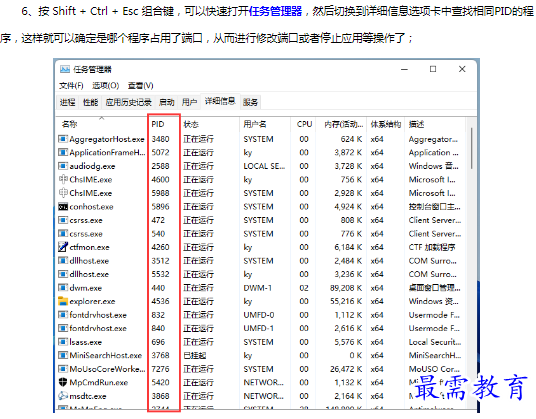
Task: Click the explorer.exe folder icon
Action: pos(63,301)
